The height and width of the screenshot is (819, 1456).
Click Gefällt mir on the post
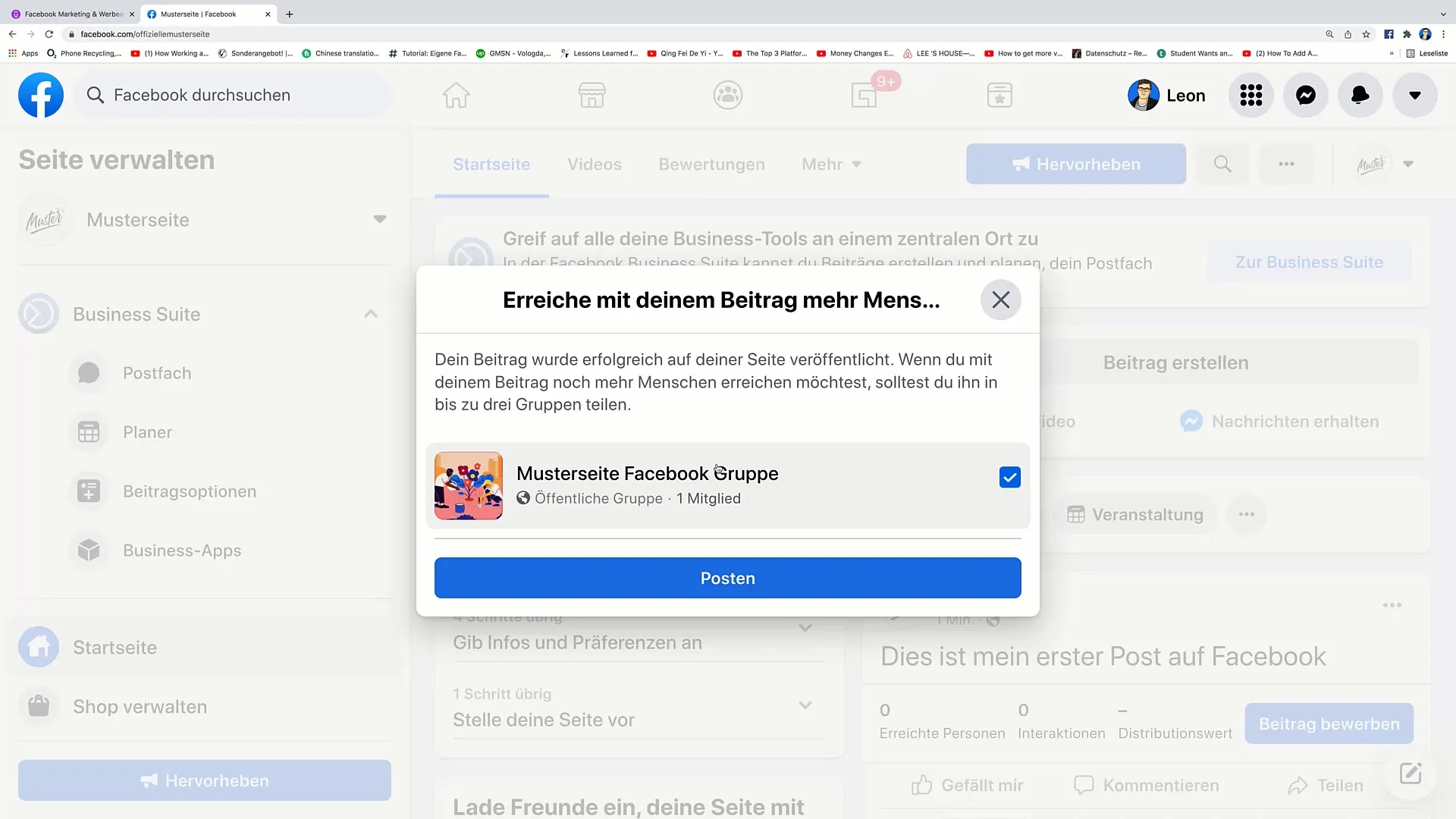[x=968, y=786]
